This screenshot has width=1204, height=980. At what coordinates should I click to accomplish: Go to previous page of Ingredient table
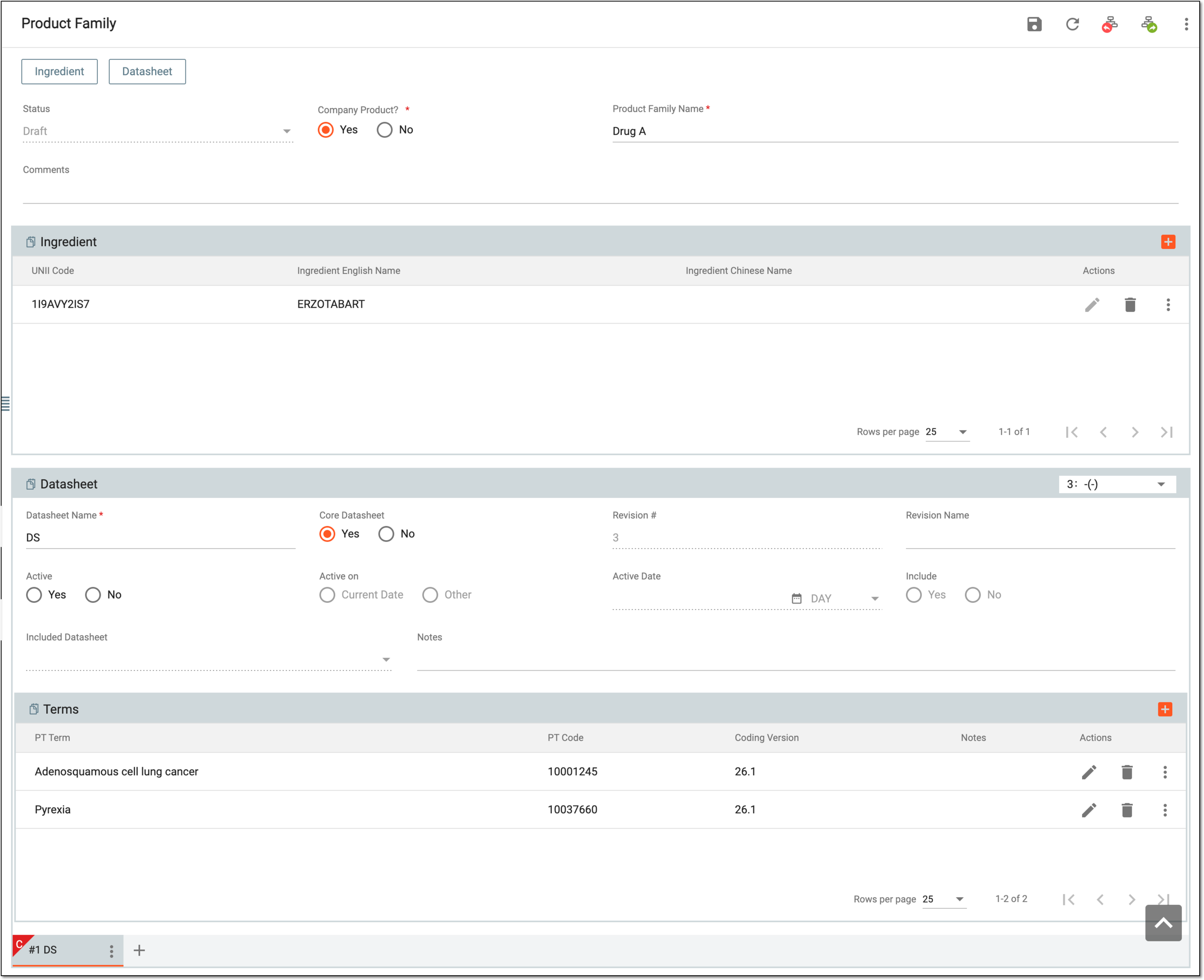[1103, 432]
